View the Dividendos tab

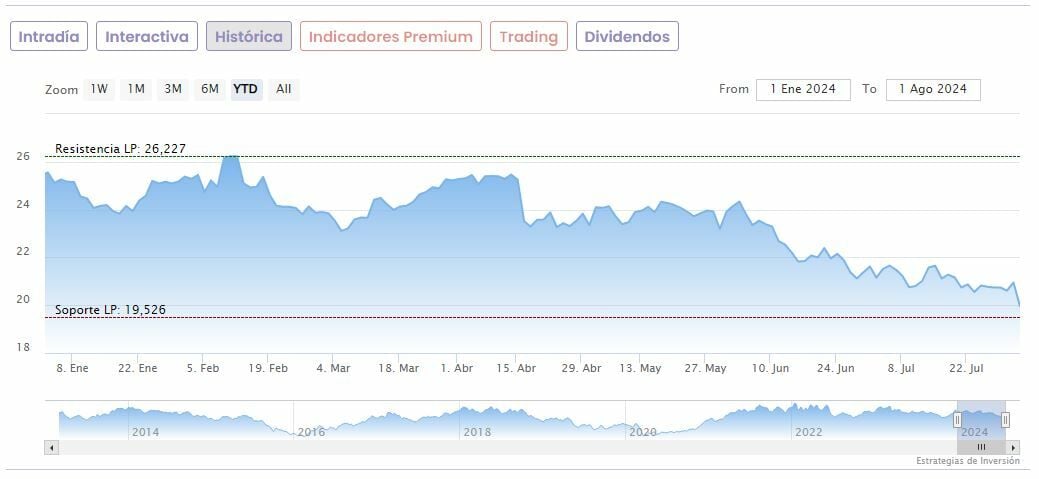[627, 37]
